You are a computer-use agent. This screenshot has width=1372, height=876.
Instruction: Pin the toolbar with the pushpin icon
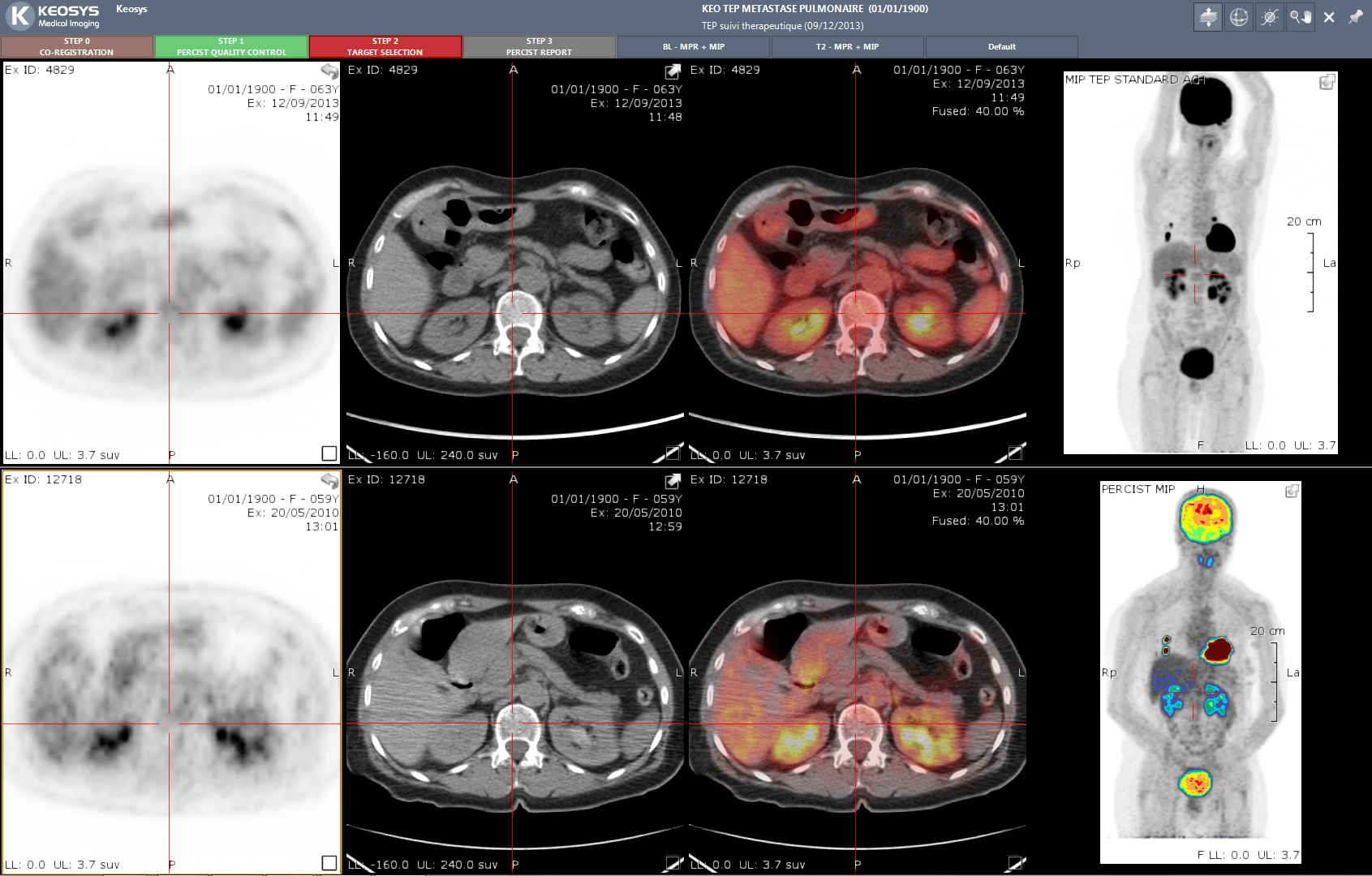(1356, 16)
